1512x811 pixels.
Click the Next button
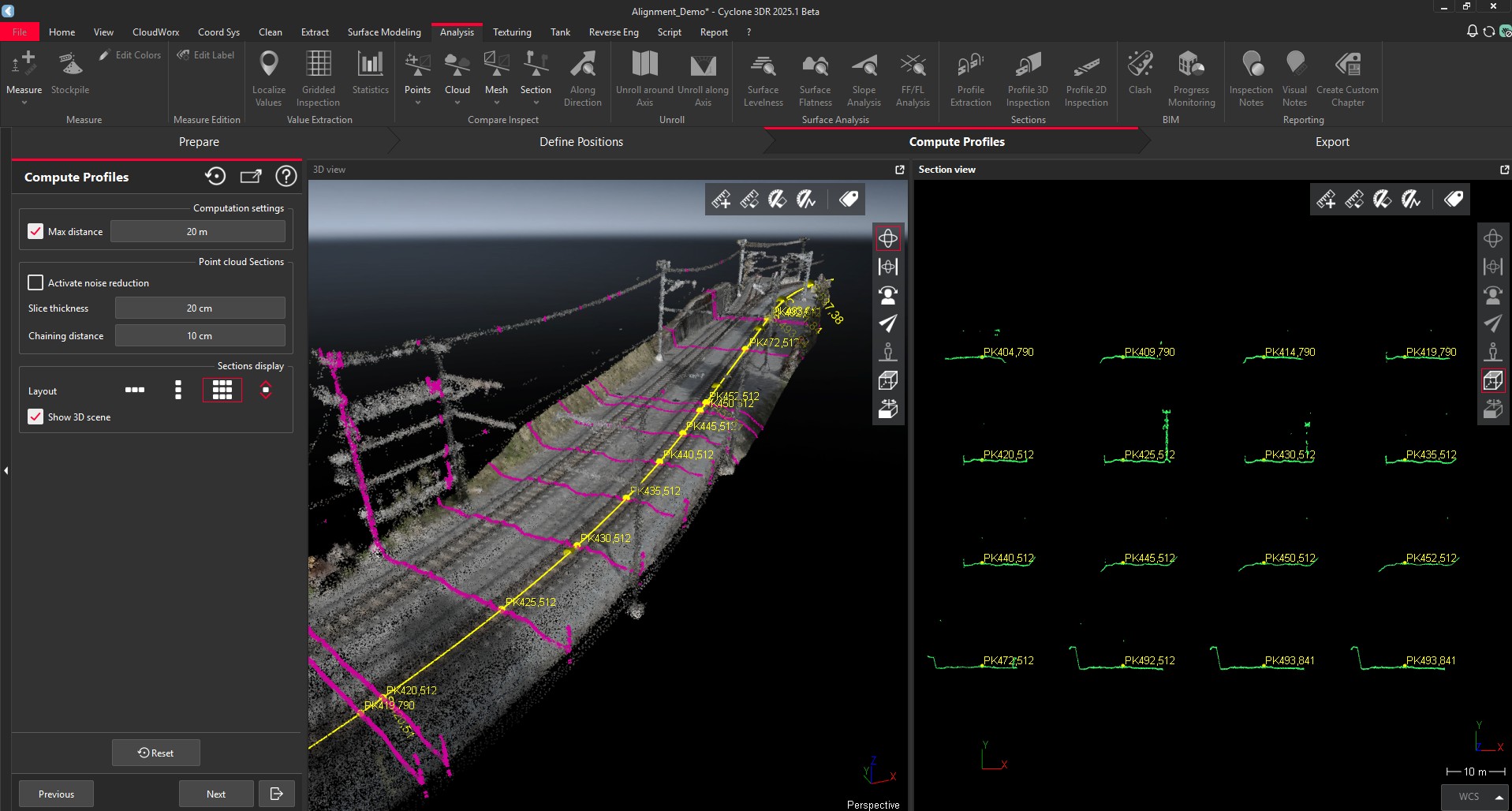[215, 793]
